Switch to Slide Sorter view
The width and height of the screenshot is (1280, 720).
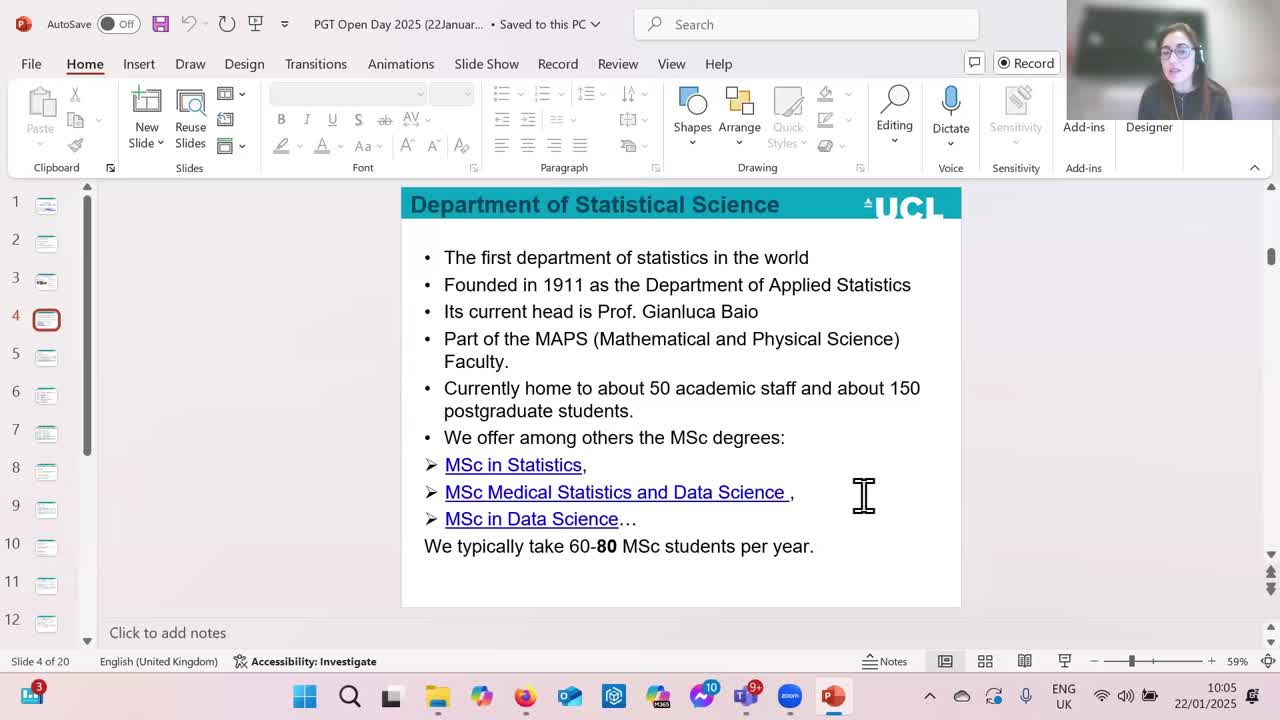tap(984, 661)
